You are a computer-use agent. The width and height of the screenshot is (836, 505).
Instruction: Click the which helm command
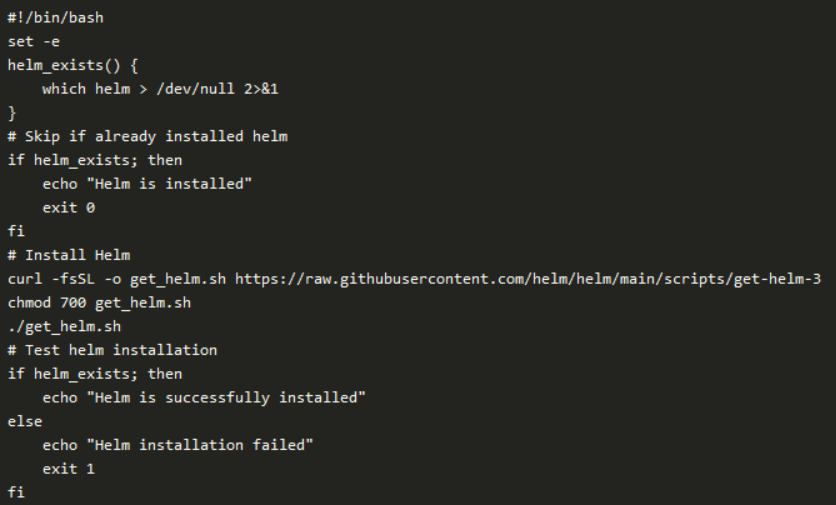pos(86,88)
